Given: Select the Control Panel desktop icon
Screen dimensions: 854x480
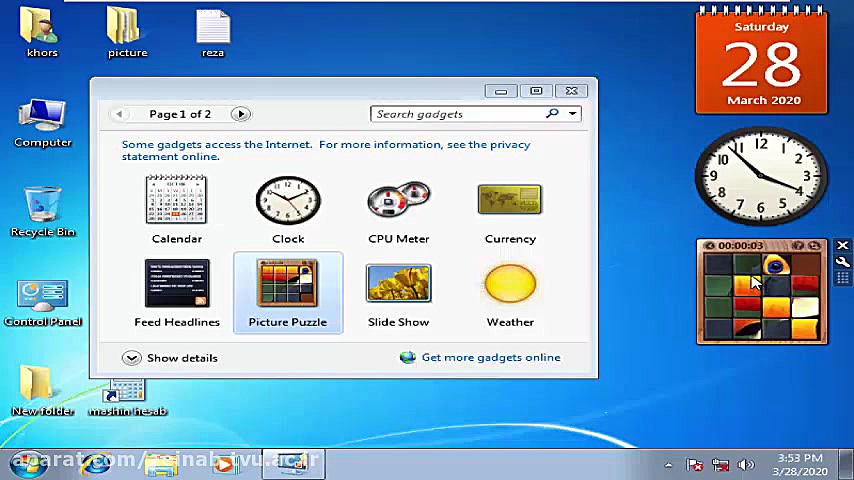Looking at the screenshot, I should [42, 303].
